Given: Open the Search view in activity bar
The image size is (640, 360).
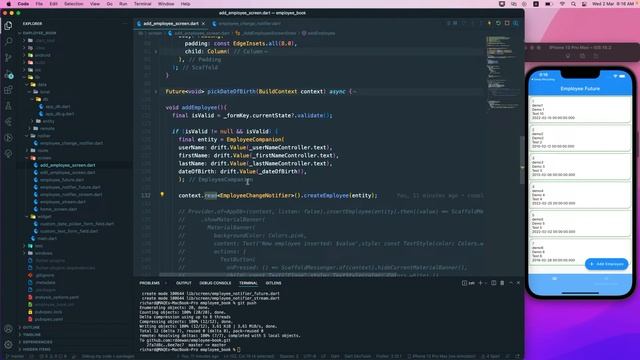Looking at the screenshot, I should 8,42.
